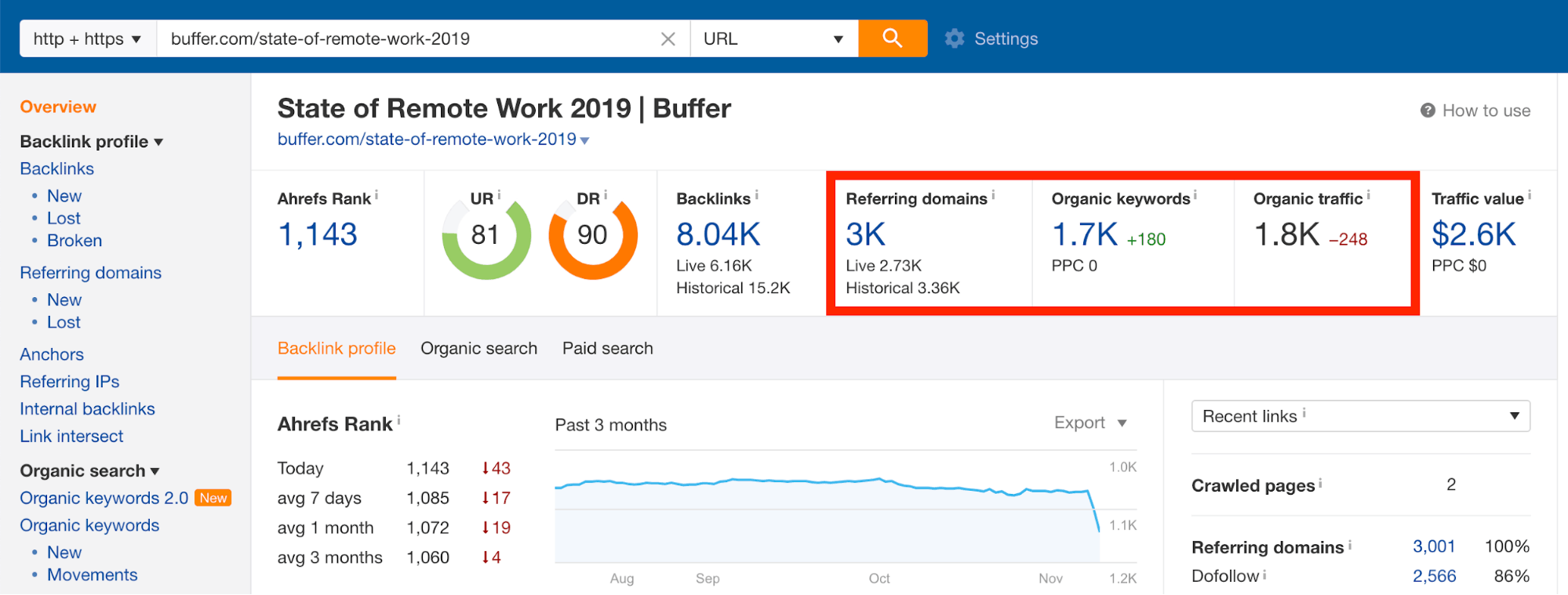Click the Organic traffic value 1.8K
1568x595 pixels.
(x=1286, y=234)
